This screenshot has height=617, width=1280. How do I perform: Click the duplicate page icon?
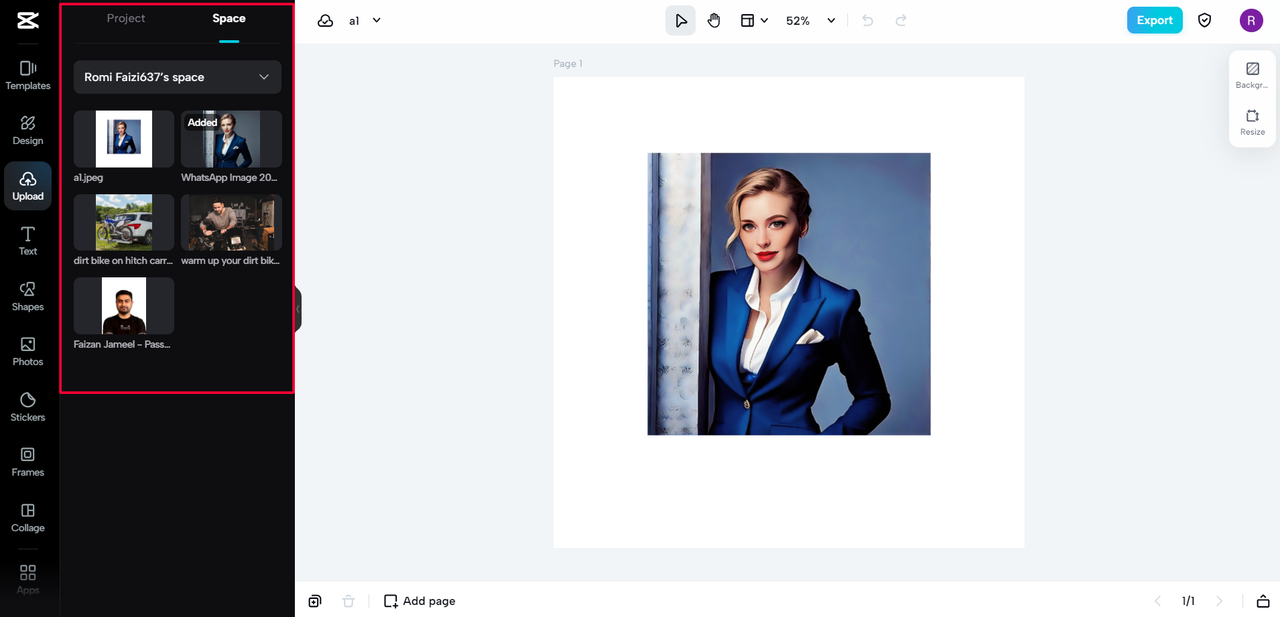[315, 601]
